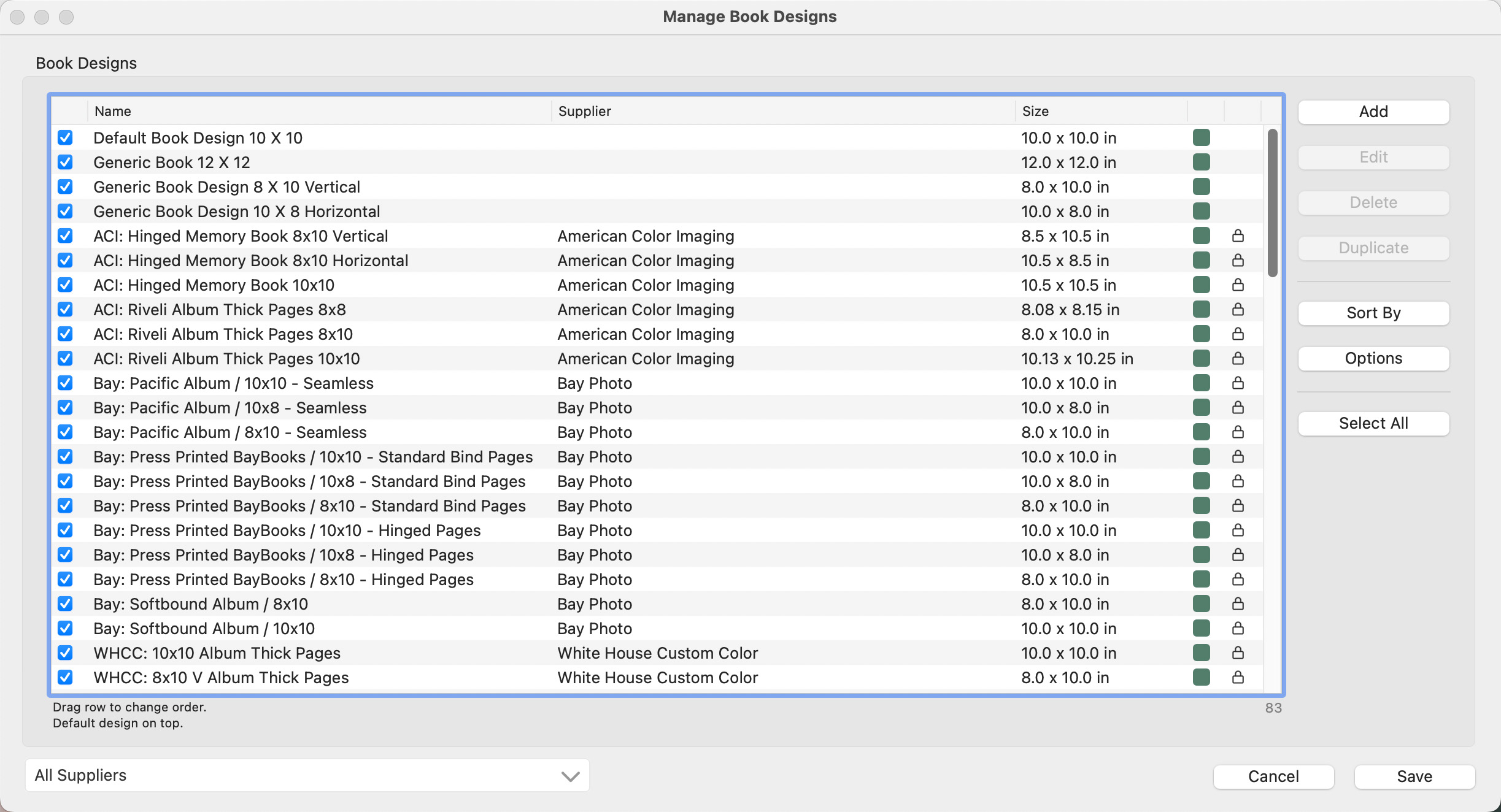Click lock icon on ACI Hinged Memory Book 8x10 Vertical
The image size is (1501, 812).
click(1238, 236)
